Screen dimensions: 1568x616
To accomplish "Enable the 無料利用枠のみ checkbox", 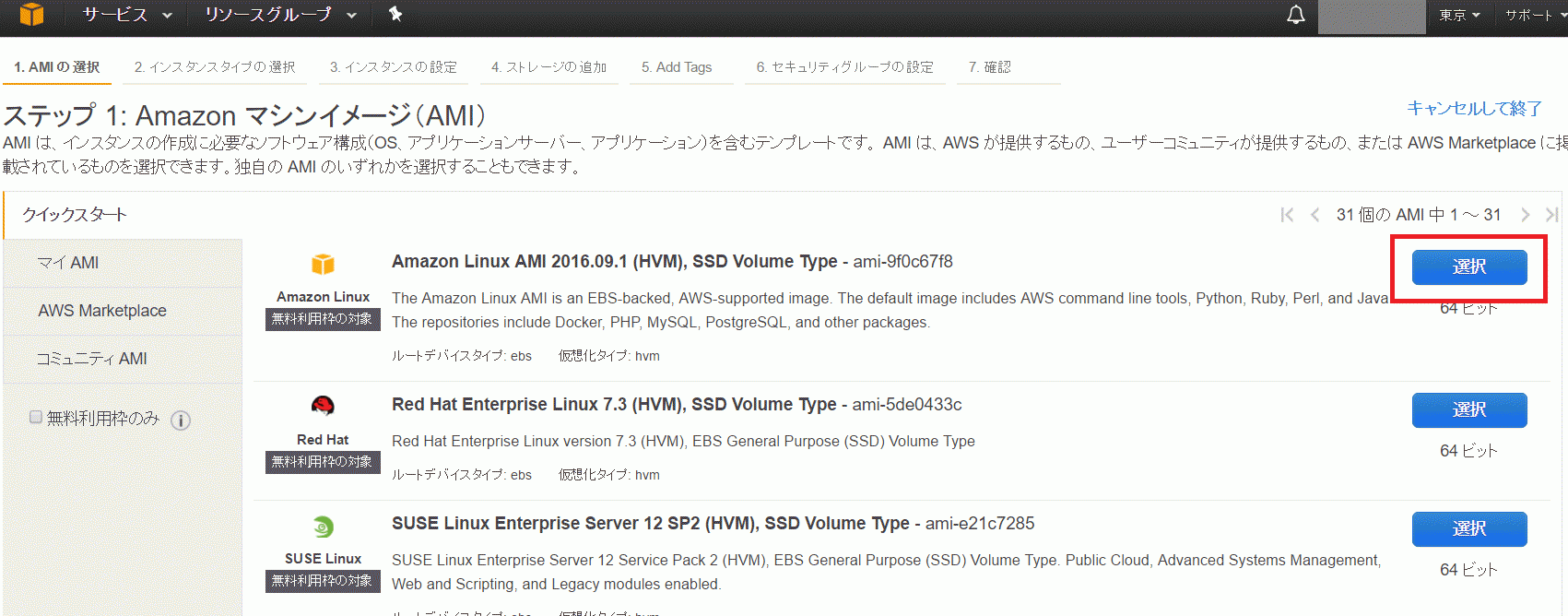I will pos(36,417).
